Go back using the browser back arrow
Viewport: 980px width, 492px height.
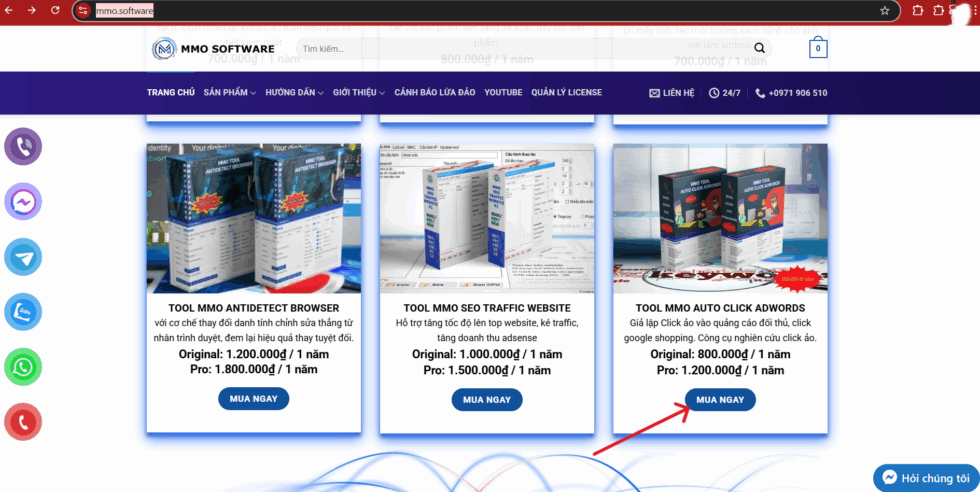(x=9, y=11)
